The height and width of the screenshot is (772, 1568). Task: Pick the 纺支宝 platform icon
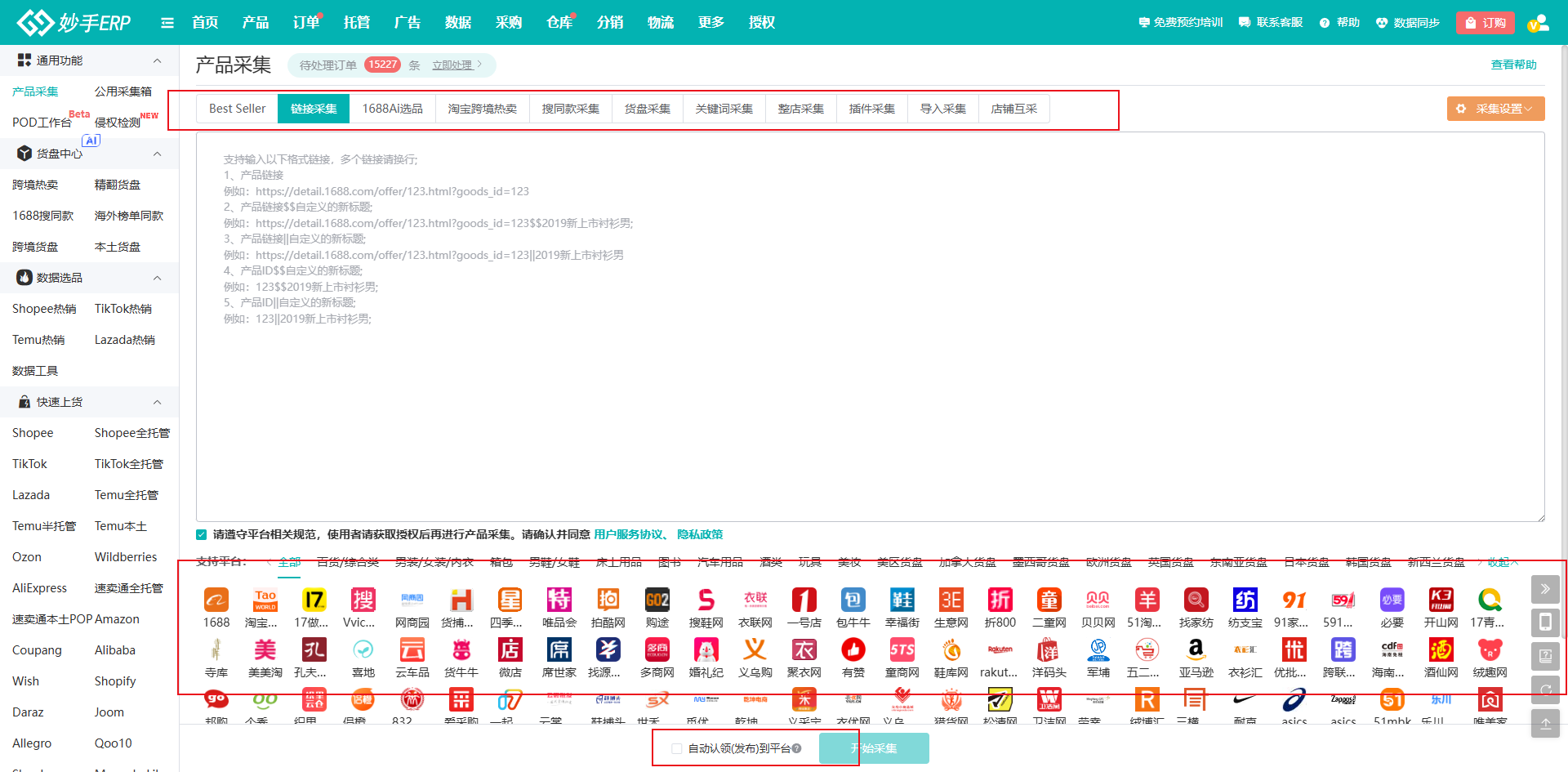(1245, 600)
